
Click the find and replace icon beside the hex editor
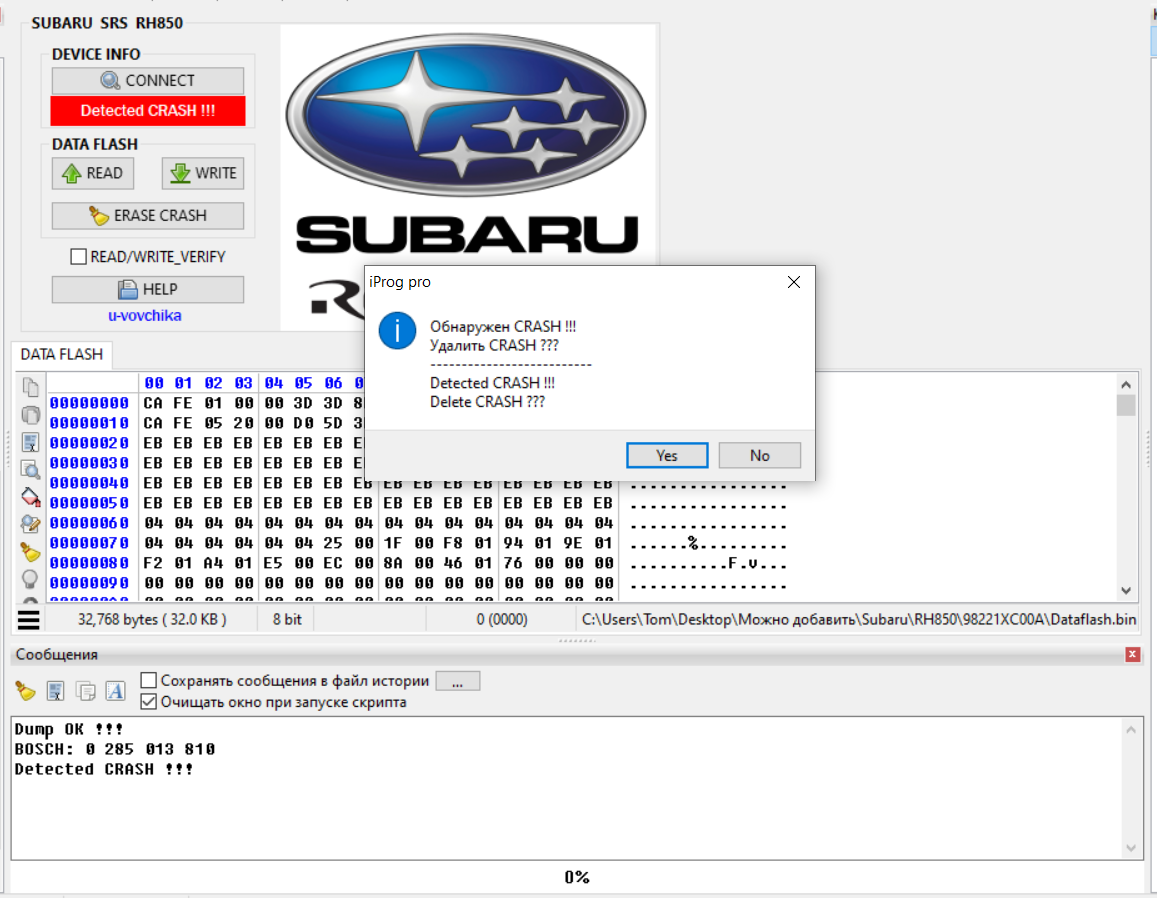(x=30, y=524)
